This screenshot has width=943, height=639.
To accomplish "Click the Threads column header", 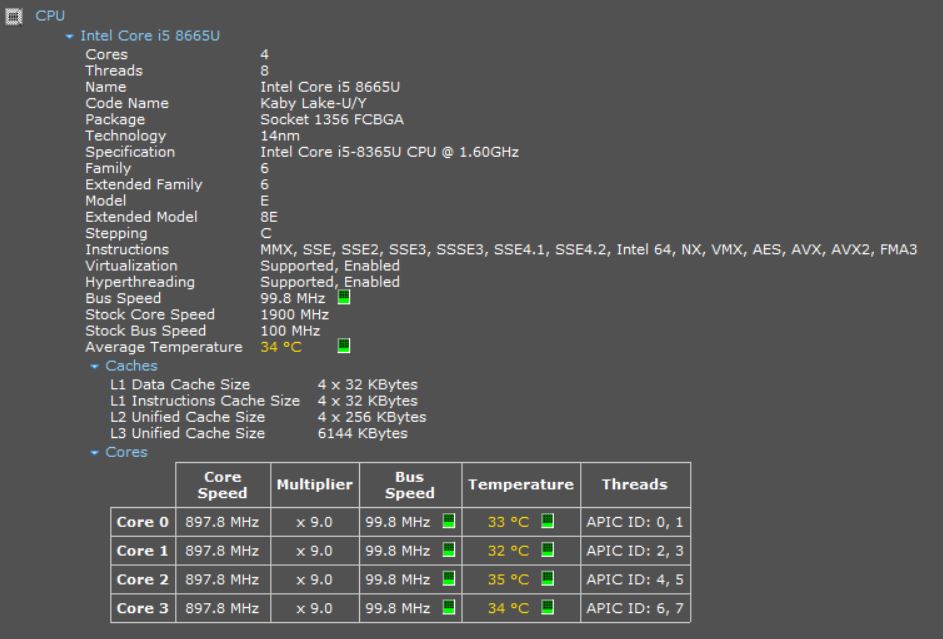I will coord(634,484).
